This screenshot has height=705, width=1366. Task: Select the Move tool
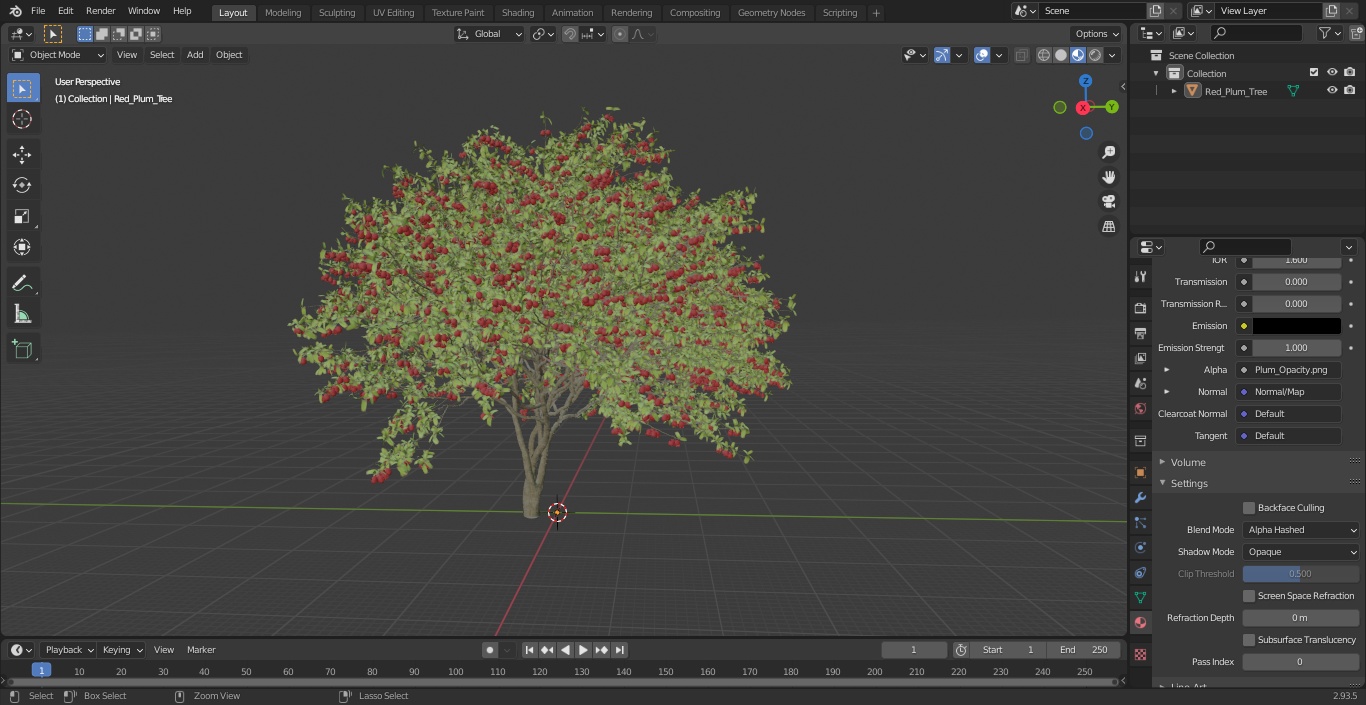click(x=22, y=154)
